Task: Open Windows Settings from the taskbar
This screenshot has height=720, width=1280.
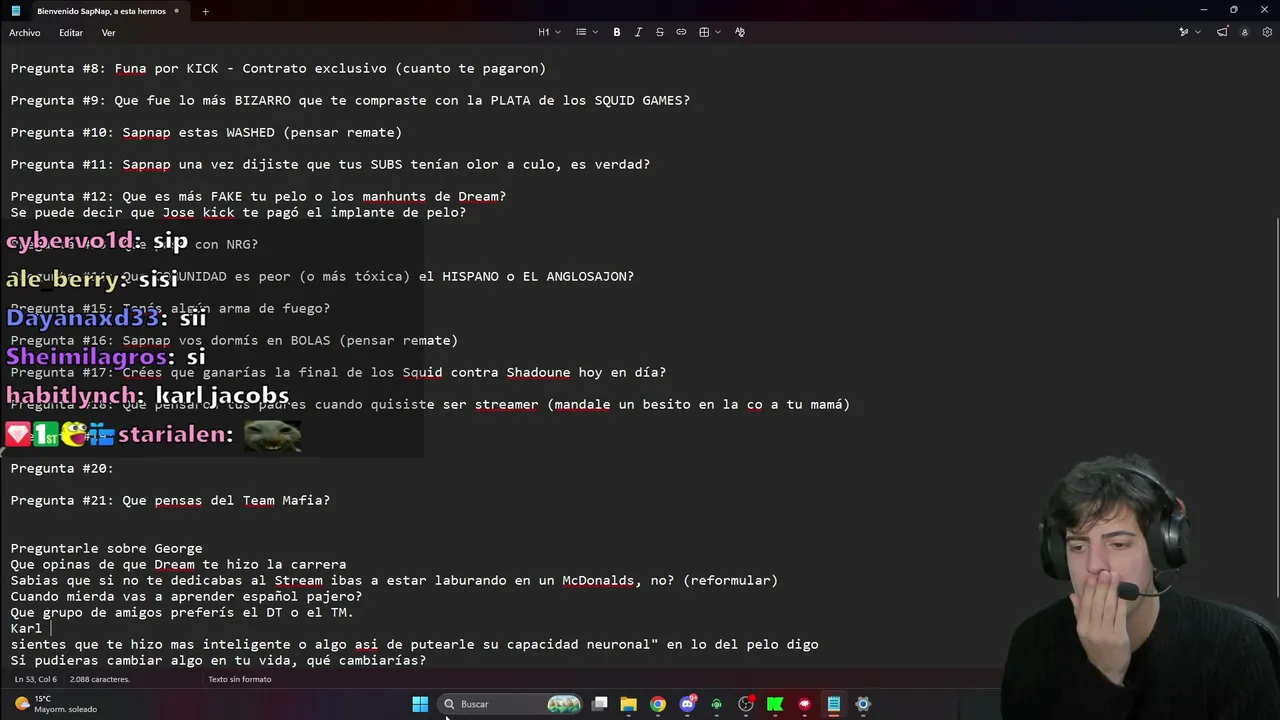Action: (x=863, y=704)
